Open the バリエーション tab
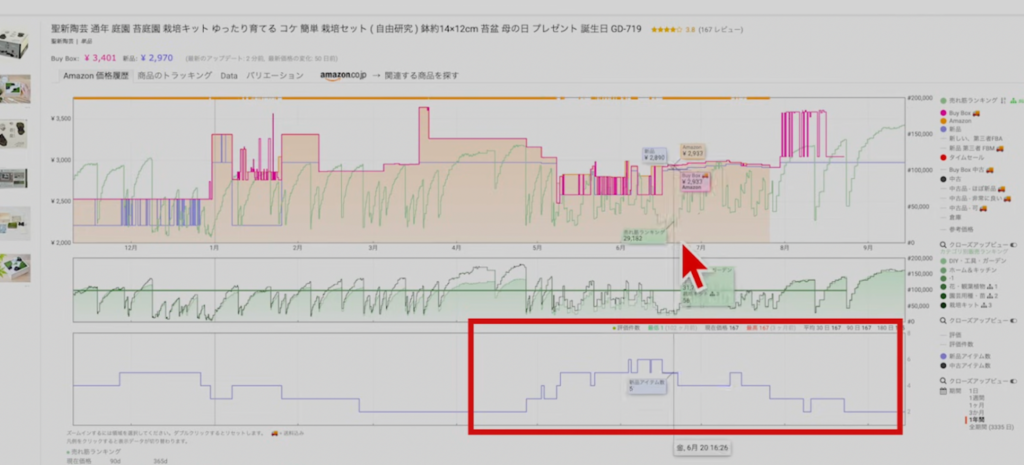Viewport: 1024px width, 465px height. [x=274, y=75]
